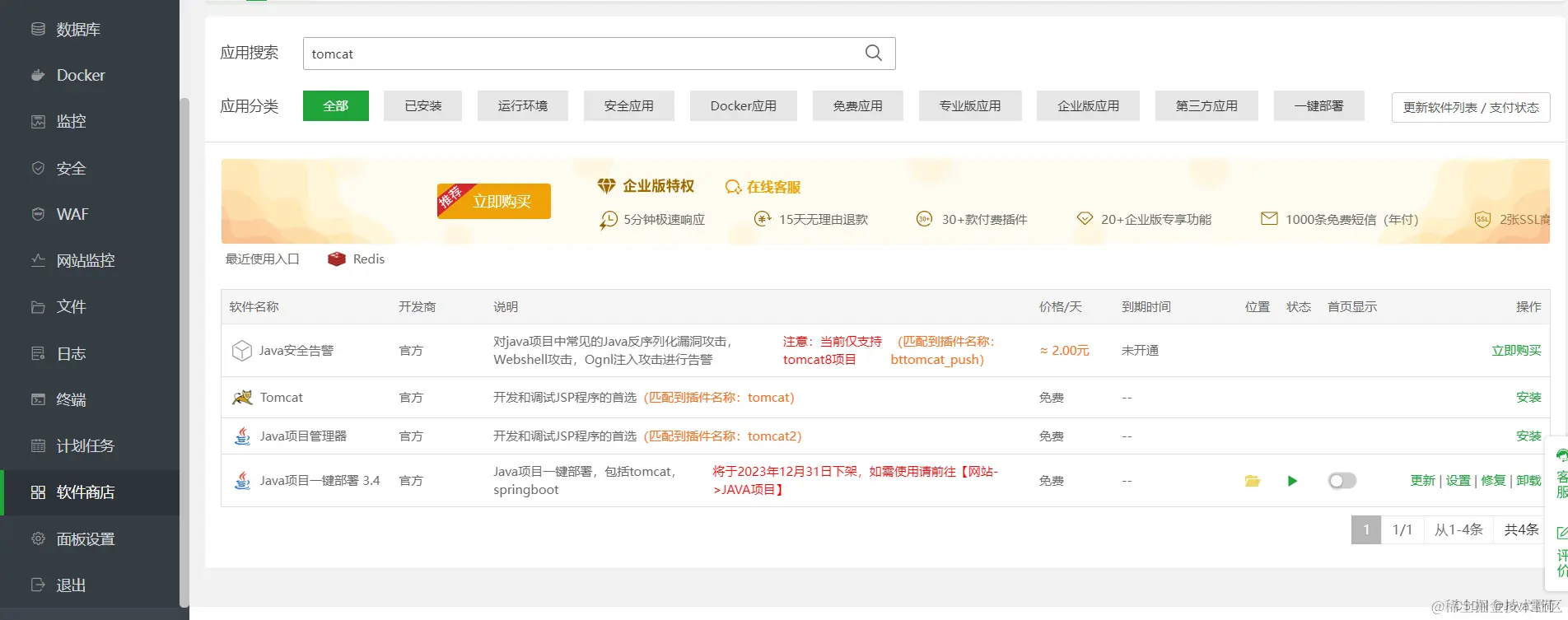Click 更新 link for Java项目一键部署
Screen dimensions: 1568x620
1422,481
